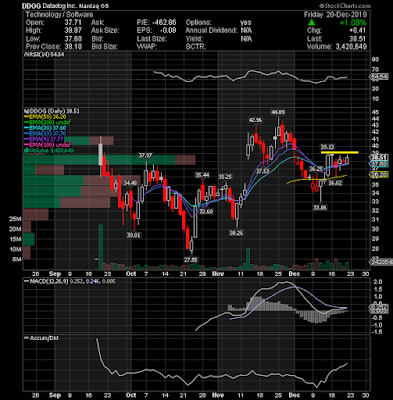The height and width of the screenshot is (400, 393).
Task: Click the 'Technology / Software' sector label
Action: 59,15
